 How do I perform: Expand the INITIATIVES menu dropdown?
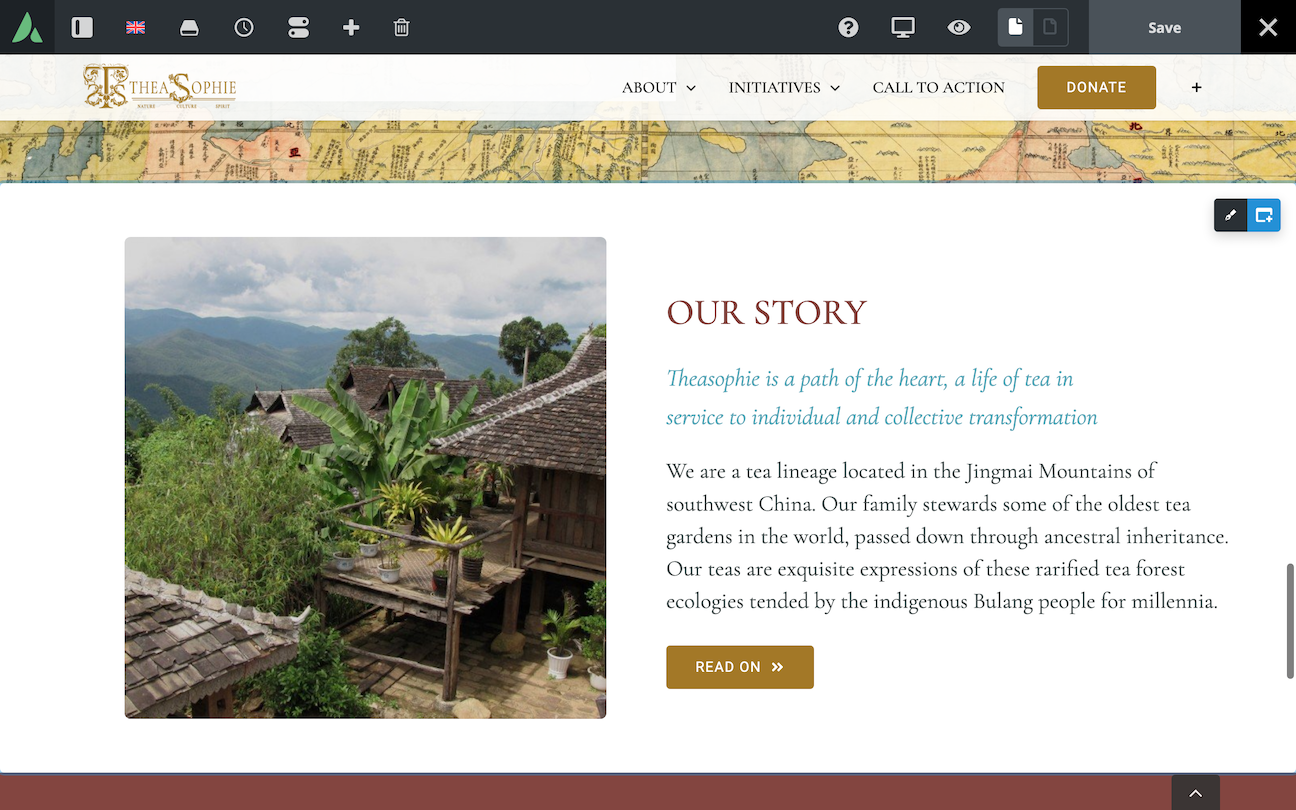click(784, 88)
